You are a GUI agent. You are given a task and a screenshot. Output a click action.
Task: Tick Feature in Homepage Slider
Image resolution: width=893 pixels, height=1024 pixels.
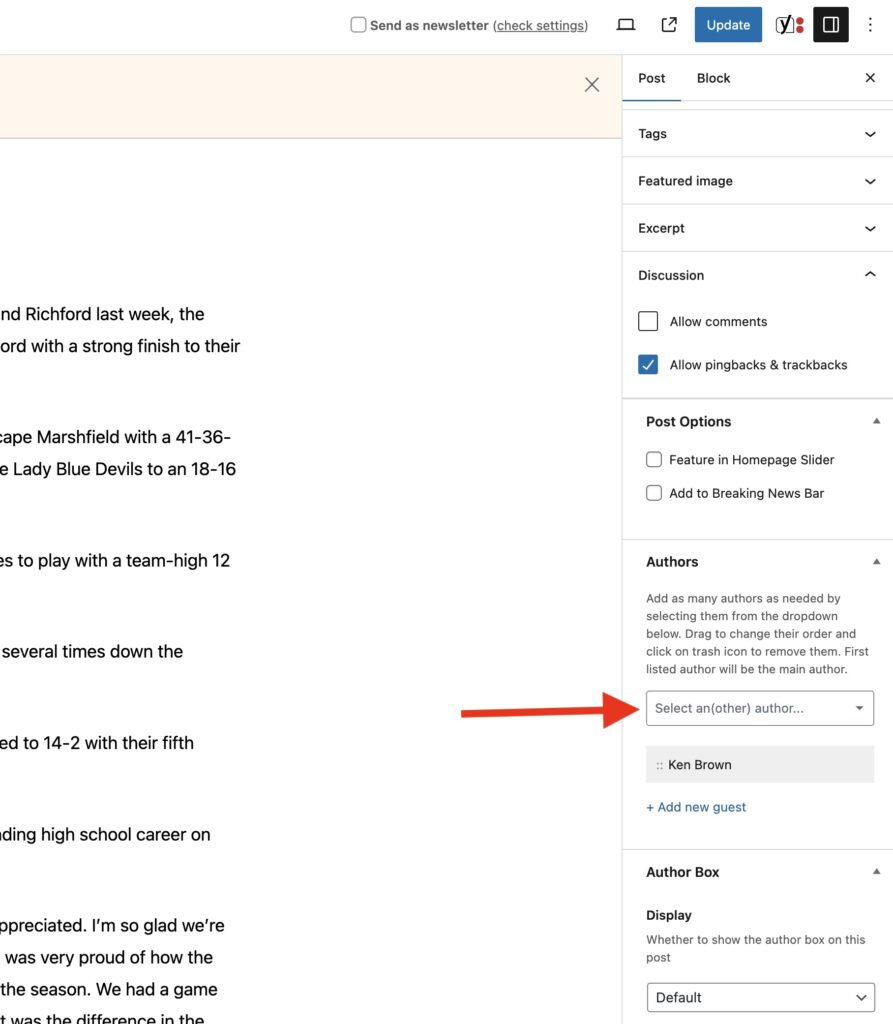(654, 460)
